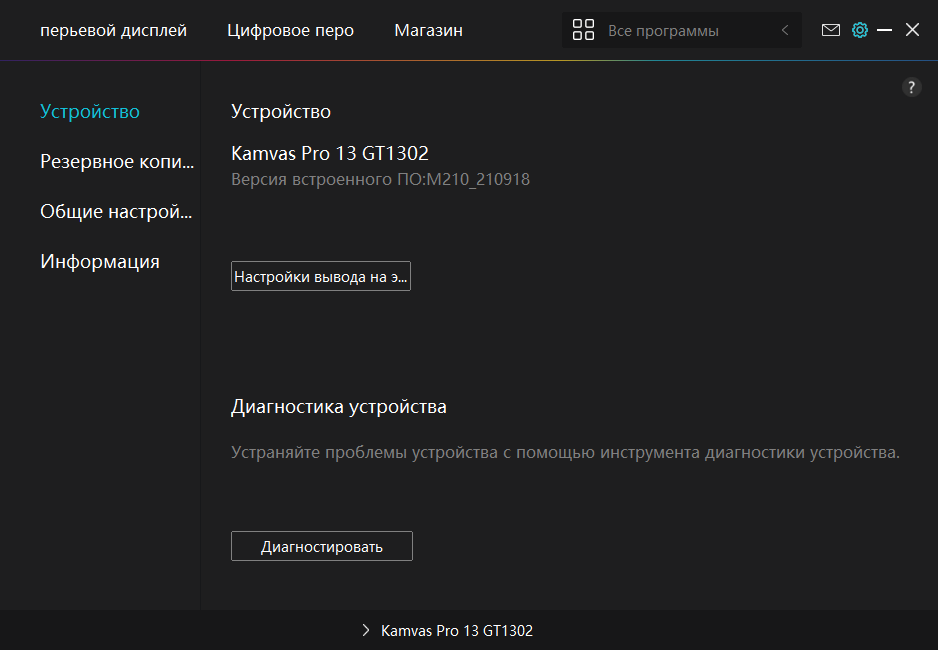Open the Магазин tab
This screenshot has width=938, height=650.
tap(428, 30)
